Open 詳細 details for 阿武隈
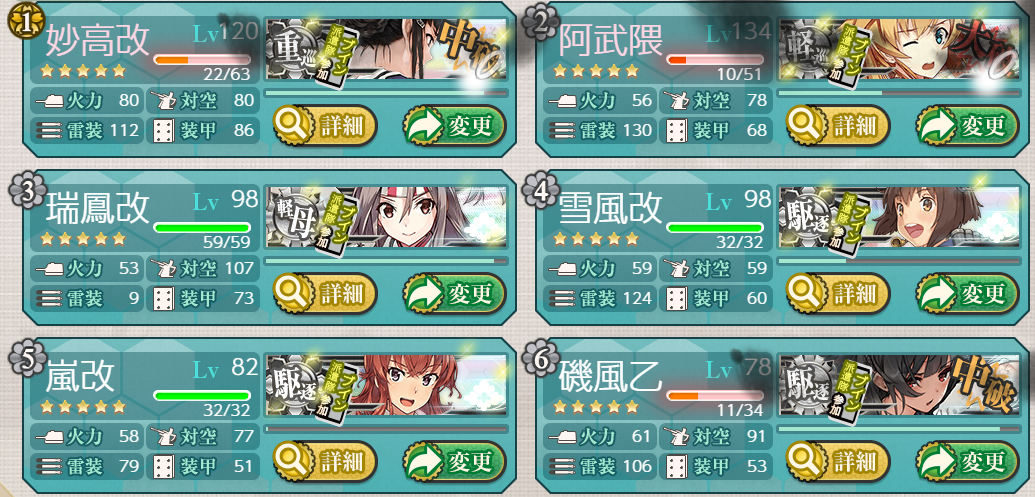The width and height of the screenshot is (1035, 497). tap(838, 125)
